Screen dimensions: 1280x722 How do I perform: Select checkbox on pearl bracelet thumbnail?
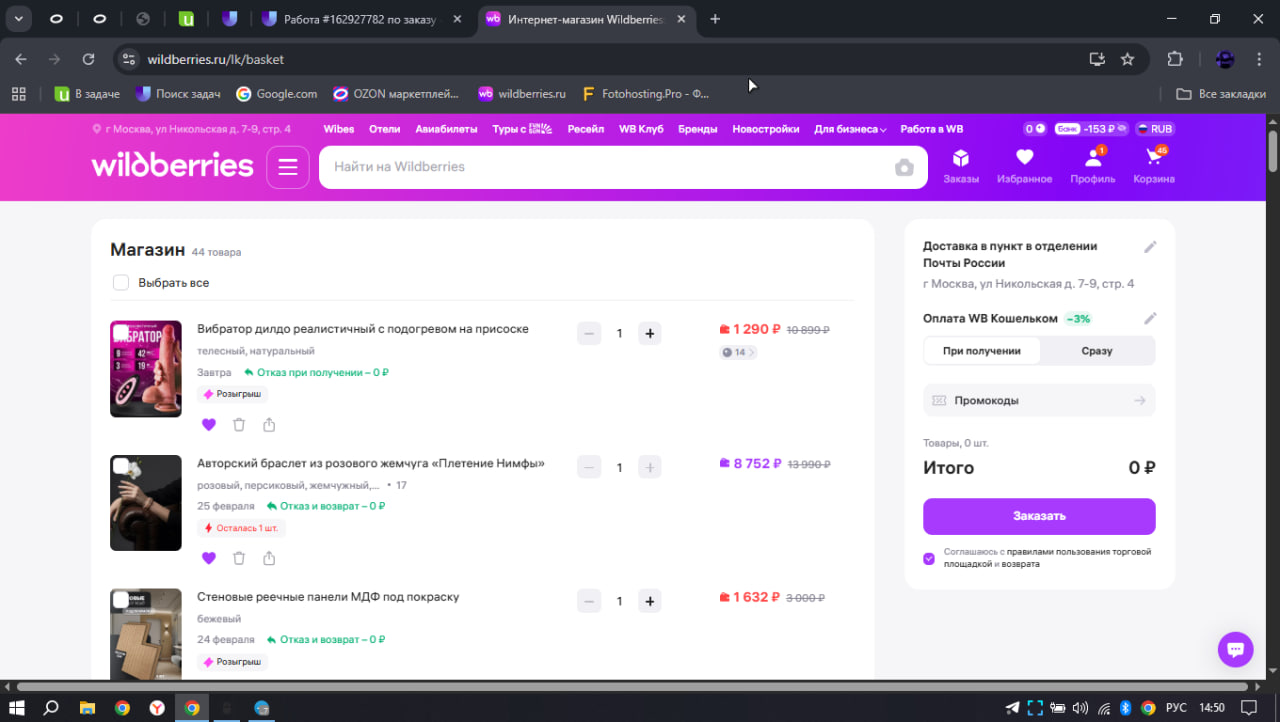tap(121, 466)
